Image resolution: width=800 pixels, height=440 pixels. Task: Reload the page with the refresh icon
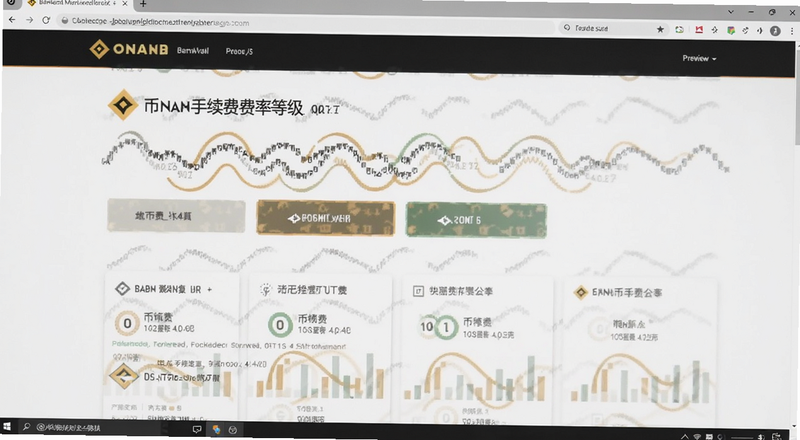tap(46, 20)
